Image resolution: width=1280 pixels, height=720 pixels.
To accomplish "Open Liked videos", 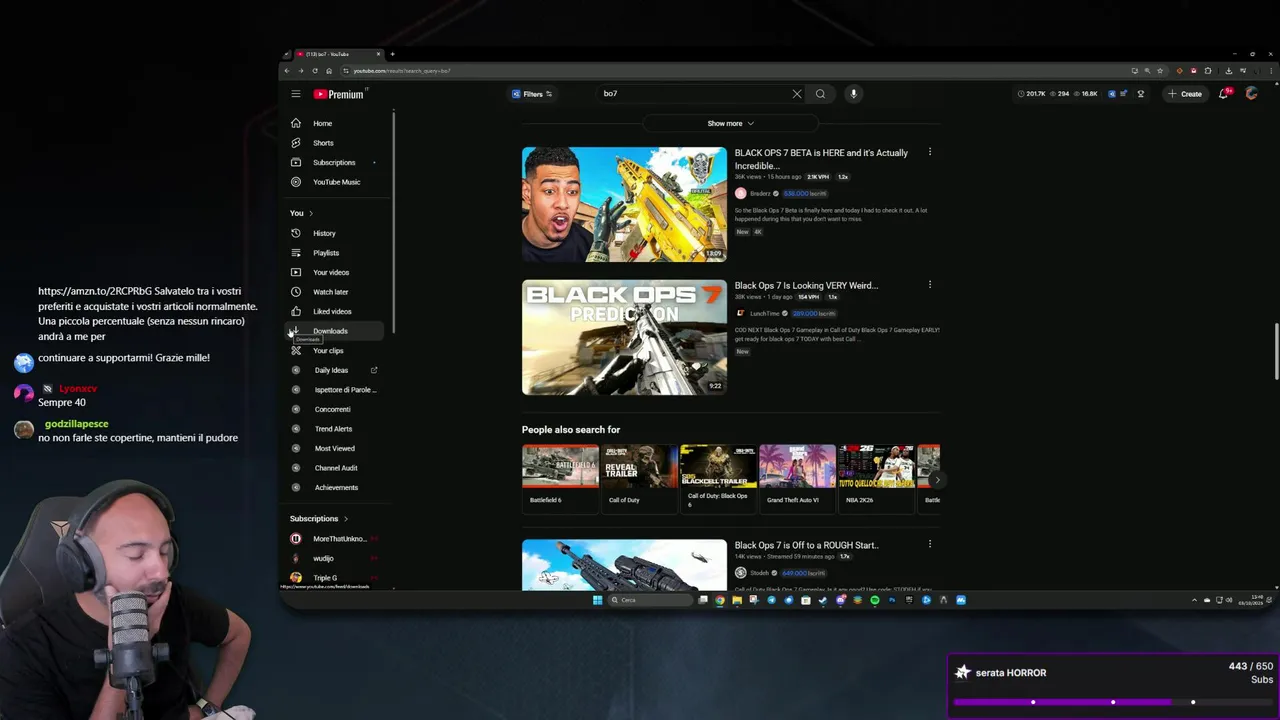I will pos(336,311).
